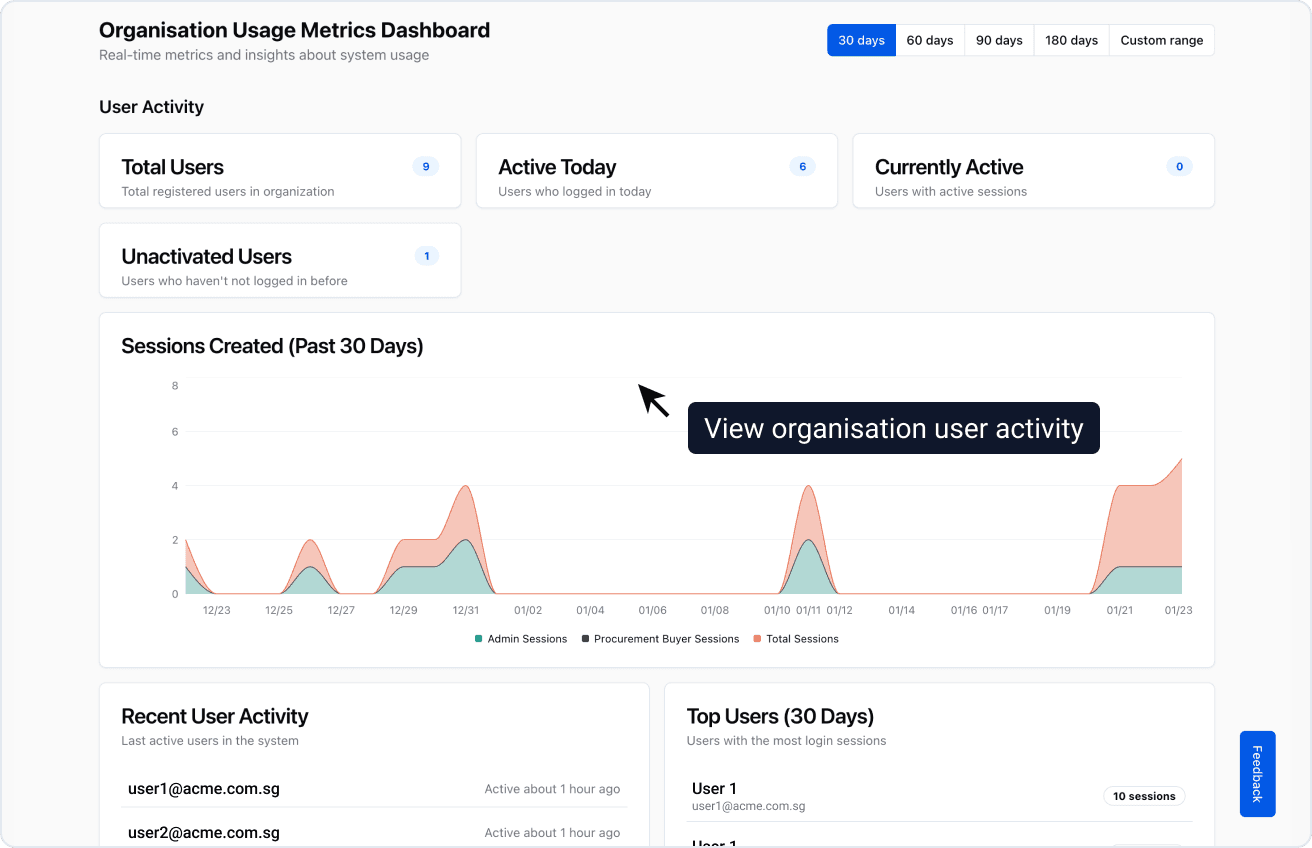This screenshot has height=848, width=1312.
Task: Click the Total Users count badge
Action: [x=426, y=166]
